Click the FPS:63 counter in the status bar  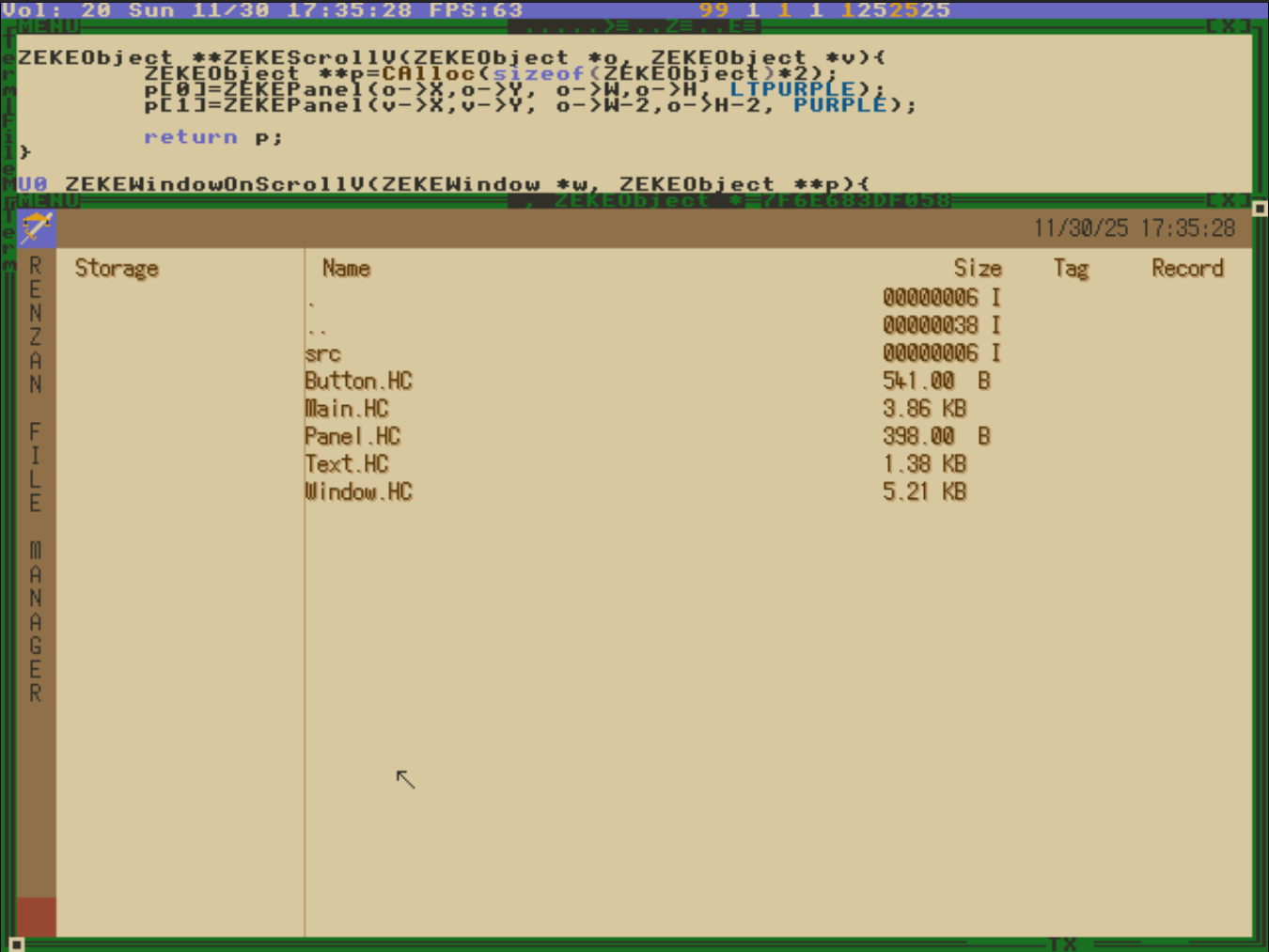(476, 9)
